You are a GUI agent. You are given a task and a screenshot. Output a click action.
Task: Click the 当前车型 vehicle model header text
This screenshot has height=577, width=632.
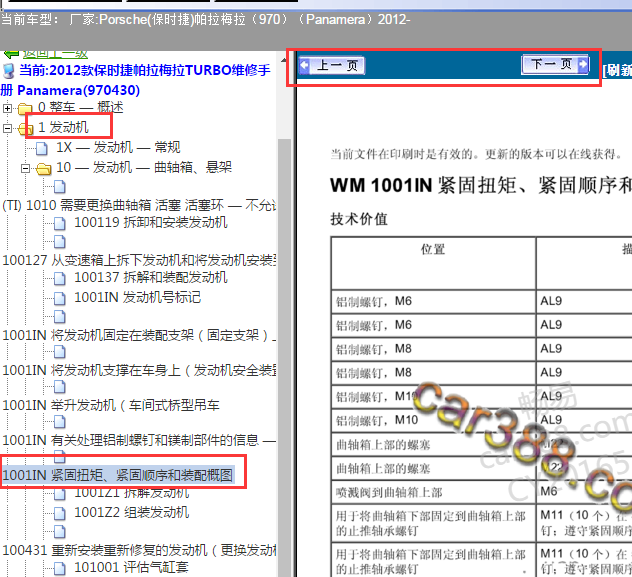point(206,19)
